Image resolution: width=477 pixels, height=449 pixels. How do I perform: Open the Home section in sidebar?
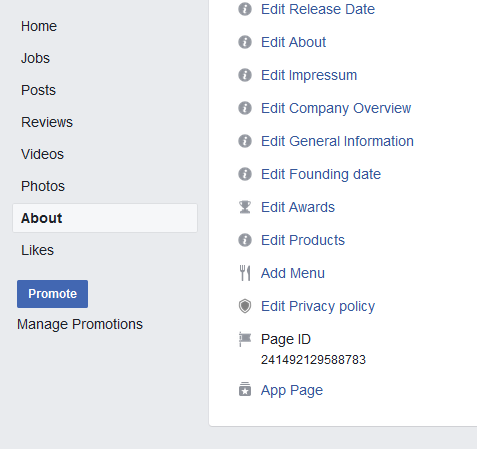(39, 26)
